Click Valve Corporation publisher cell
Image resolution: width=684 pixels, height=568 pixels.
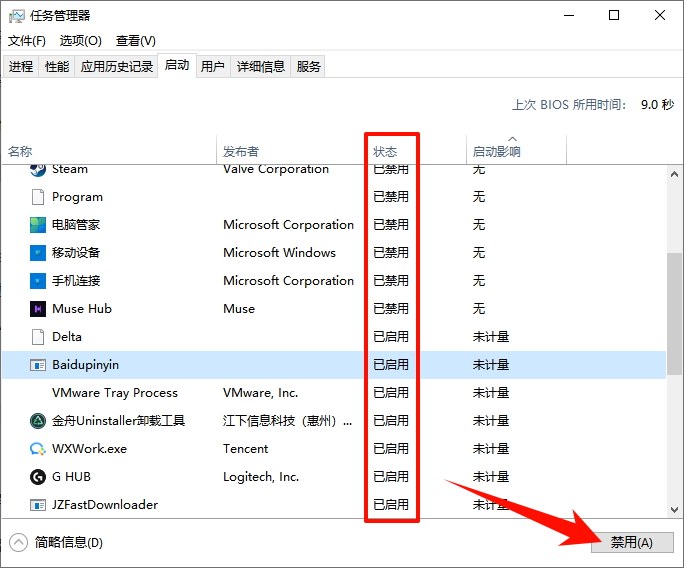click(x=276, y=170)
